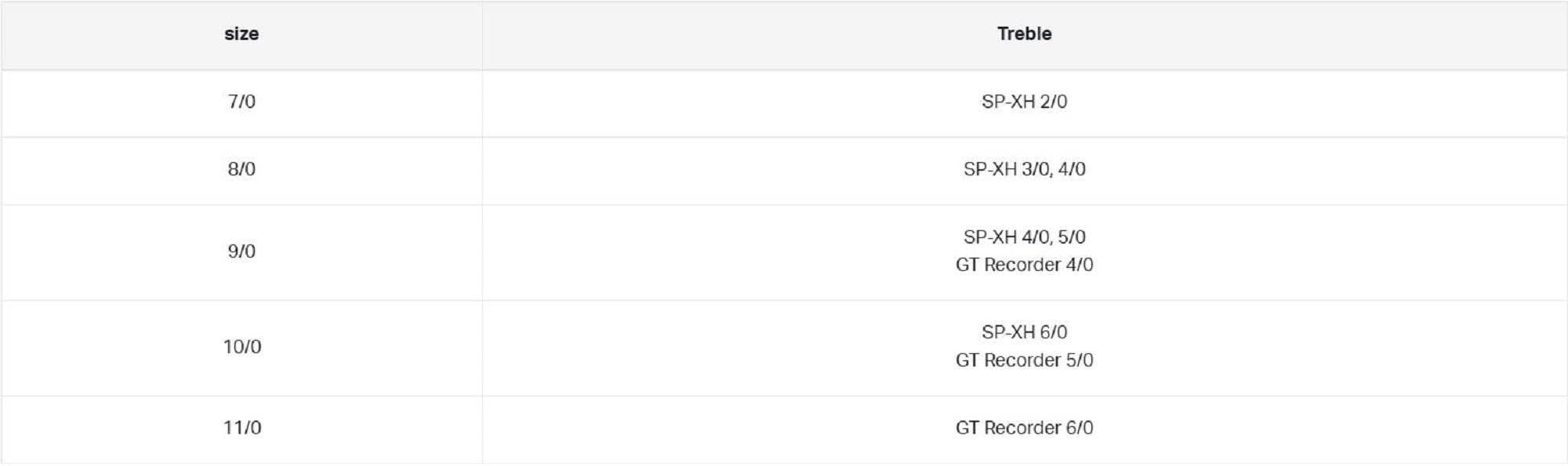Select the 9/0 size cell

[x=241, y=251]
